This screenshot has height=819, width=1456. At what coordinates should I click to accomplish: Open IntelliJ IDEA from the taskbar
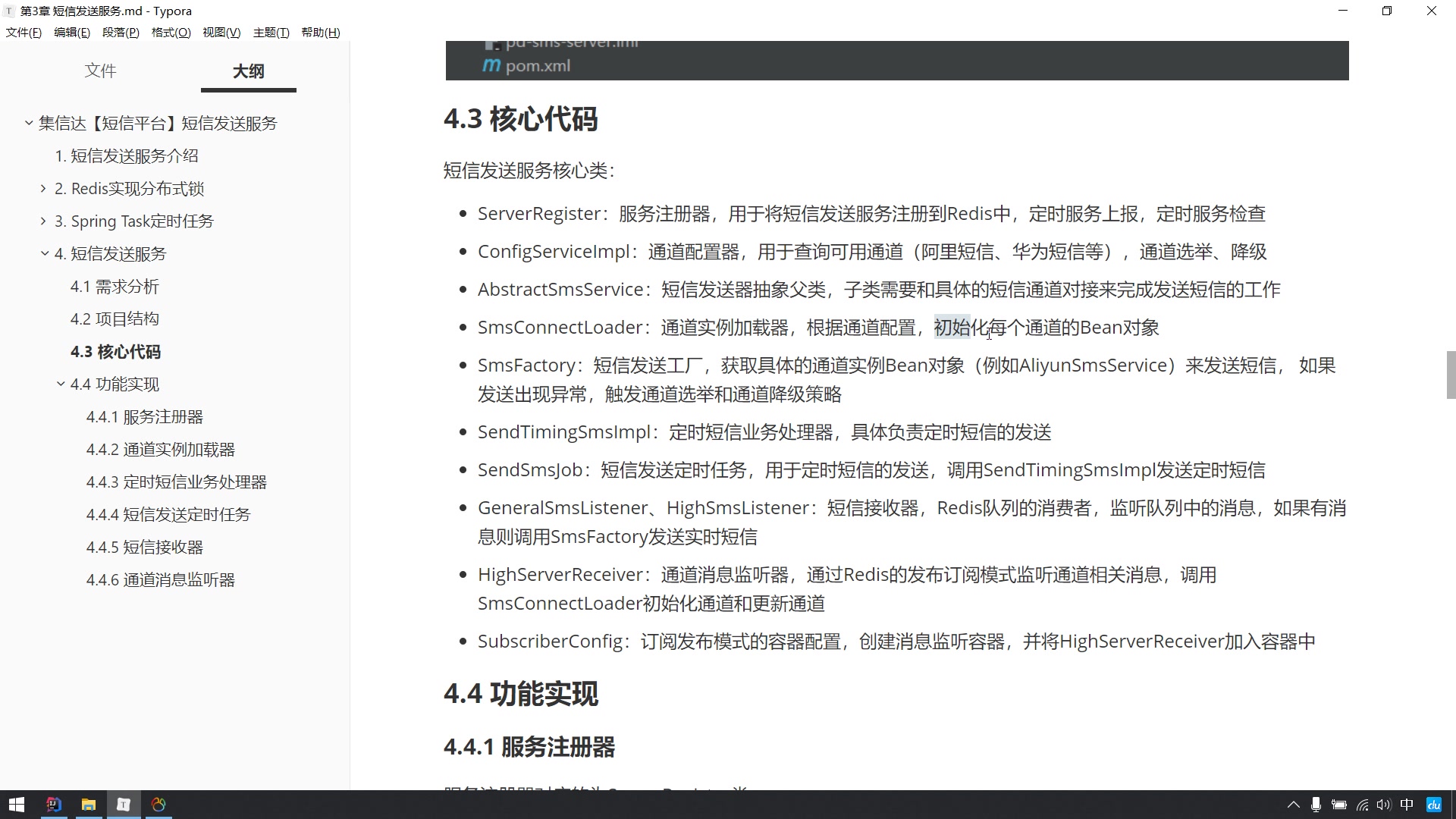(x=53, y=805)
